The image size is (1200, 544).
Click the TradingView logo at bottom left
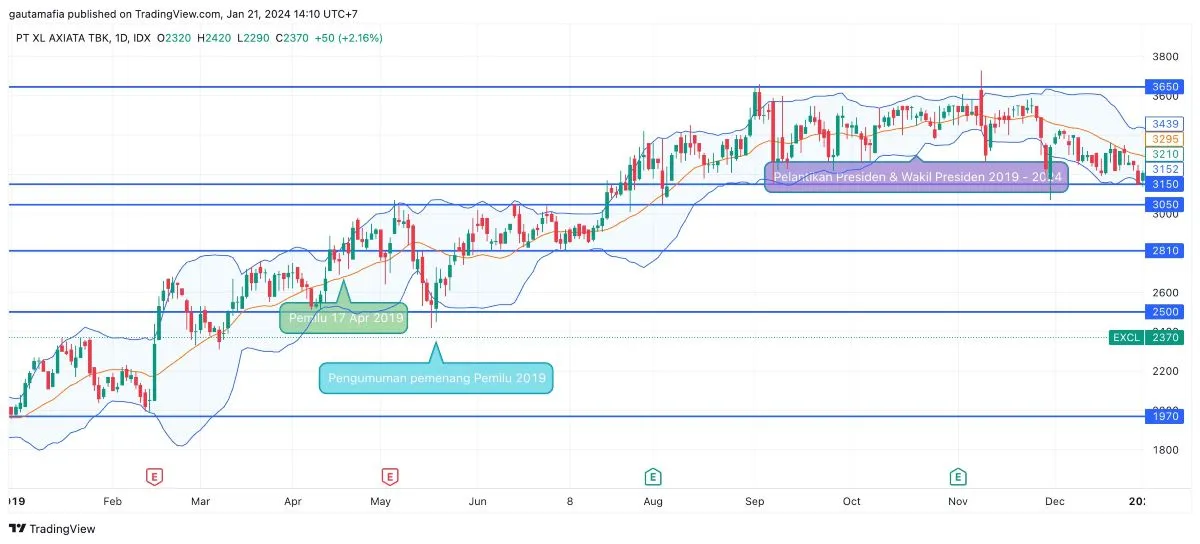coord(52,528)
